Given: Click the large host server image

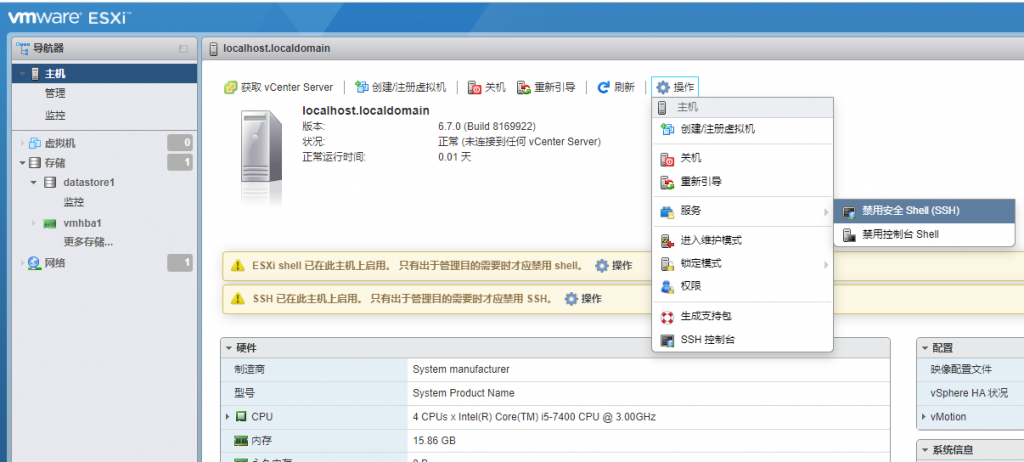Looking at the screenshot, I should (x=262, y=148).
